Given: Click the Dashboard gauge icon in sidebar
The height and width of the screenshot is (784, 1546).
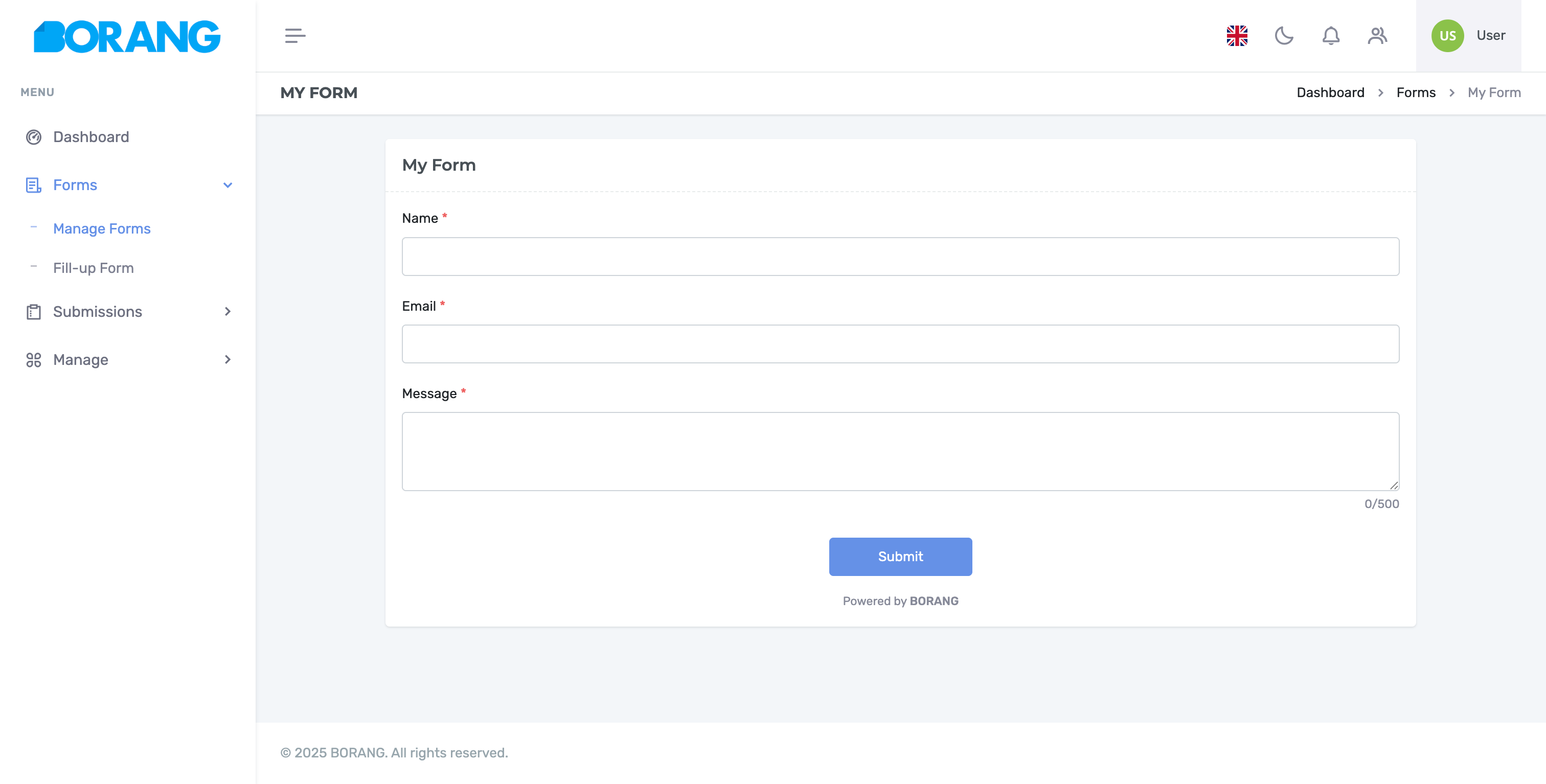Looking at the screenshot, I should pos(34,137).
